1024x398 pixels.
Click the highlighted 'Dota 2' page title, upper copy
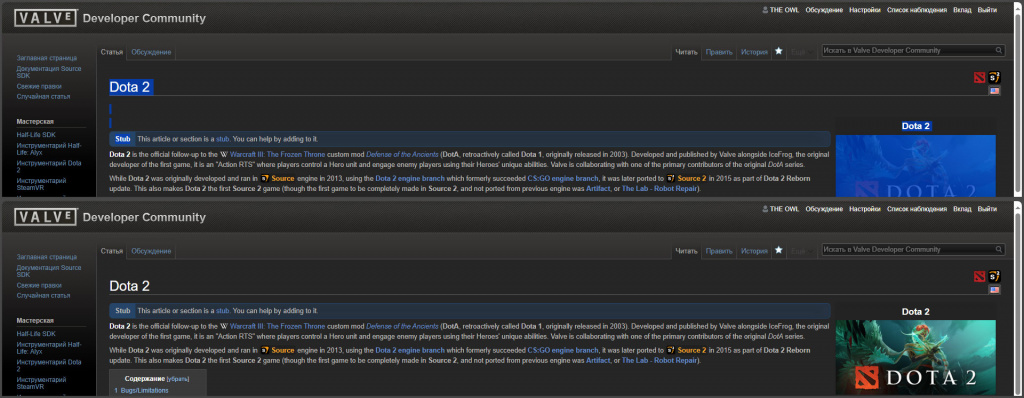pyautogui.click(x=131, y=88)
